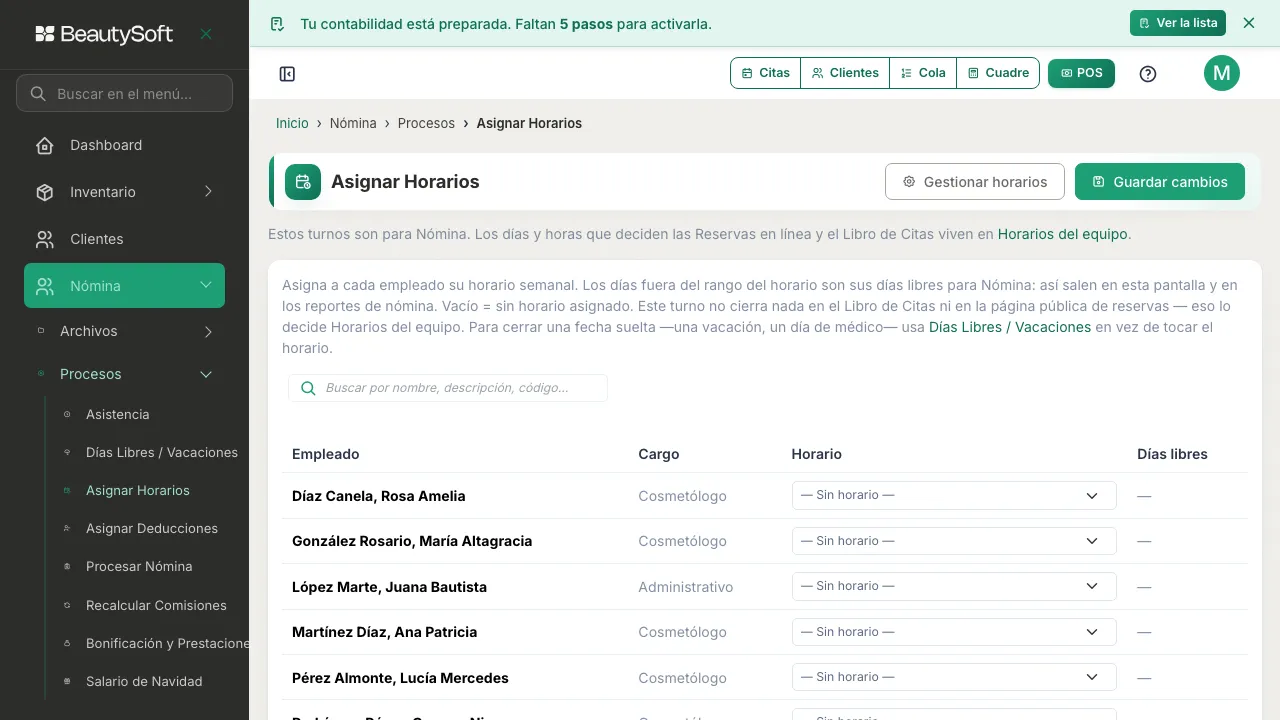Close the sidebar with the green X
Screen dimensions: 1280x720
tap(206, 34)
